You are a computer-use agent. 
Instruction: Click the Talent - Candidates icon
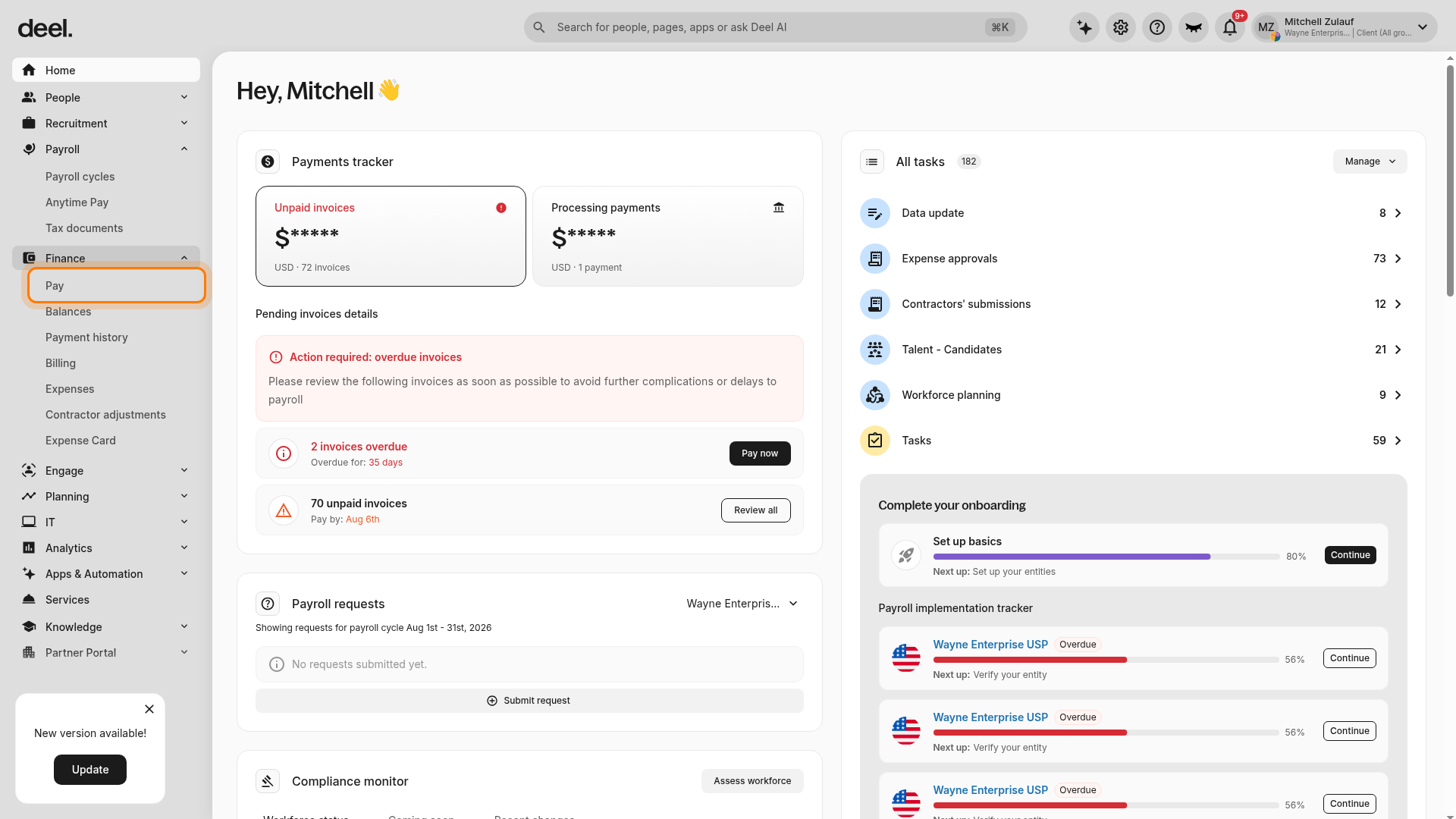875,350
